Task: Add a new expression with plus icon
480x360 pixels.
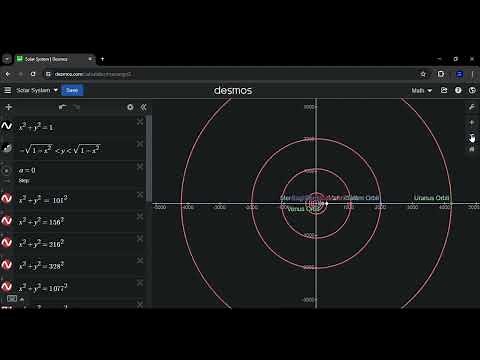Action: (x=9, y=107)
